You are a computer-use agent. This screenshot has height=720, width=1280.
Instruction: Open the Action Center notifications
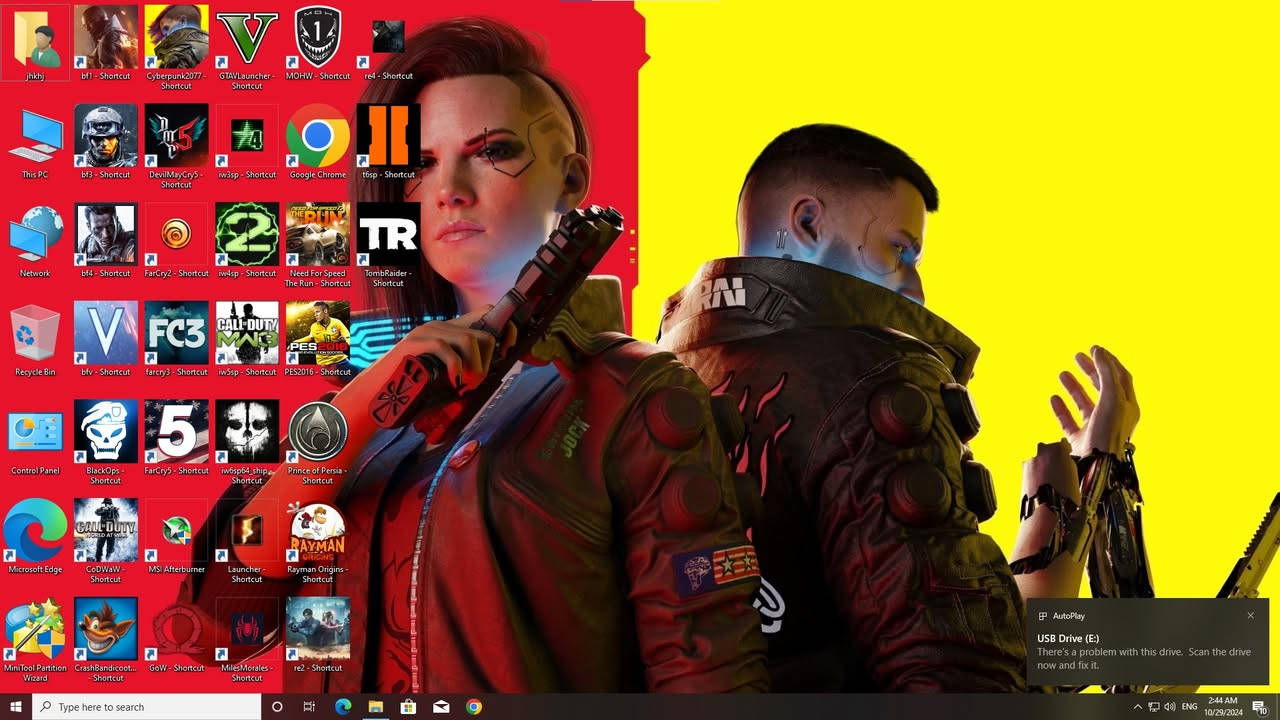(x=1259, y=707)
